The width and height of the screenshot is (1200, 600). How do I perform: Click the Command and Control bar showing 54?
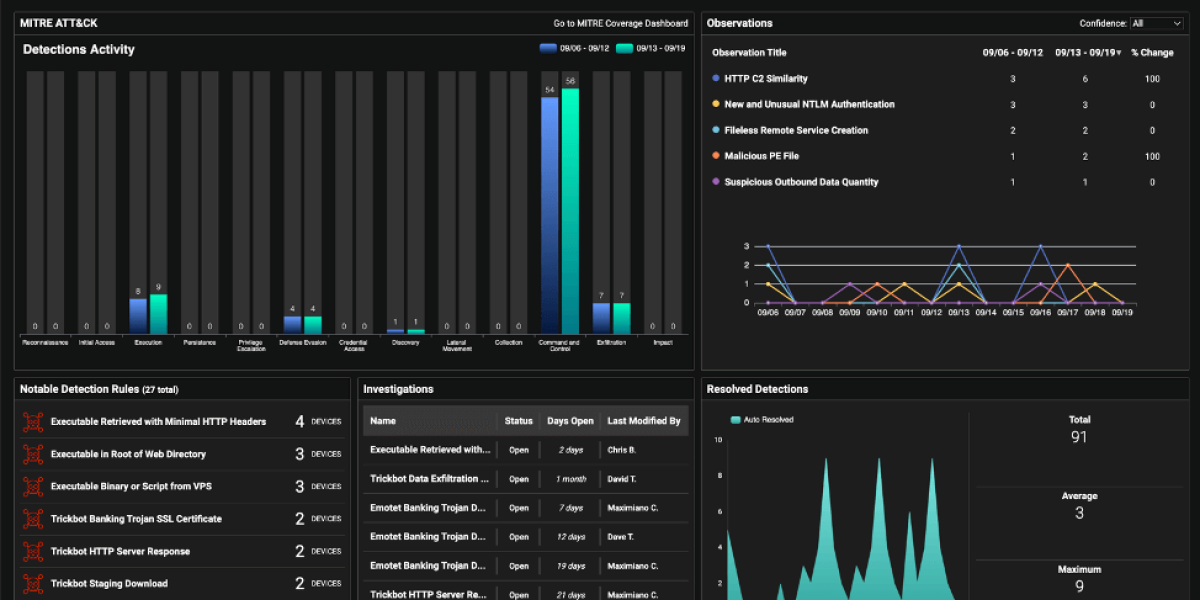pos(550,215)
